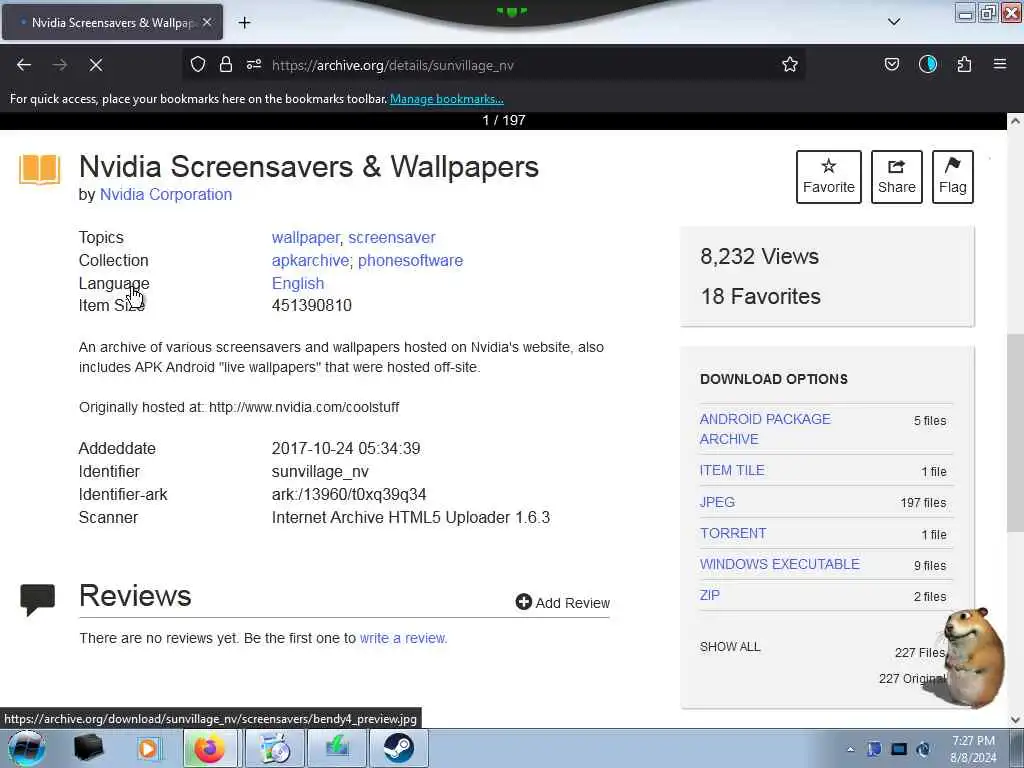Open ANDROID PACKAGE ARCHIVE download option
This screenshot has height=768, width=1024.
[x=765, y=429]
